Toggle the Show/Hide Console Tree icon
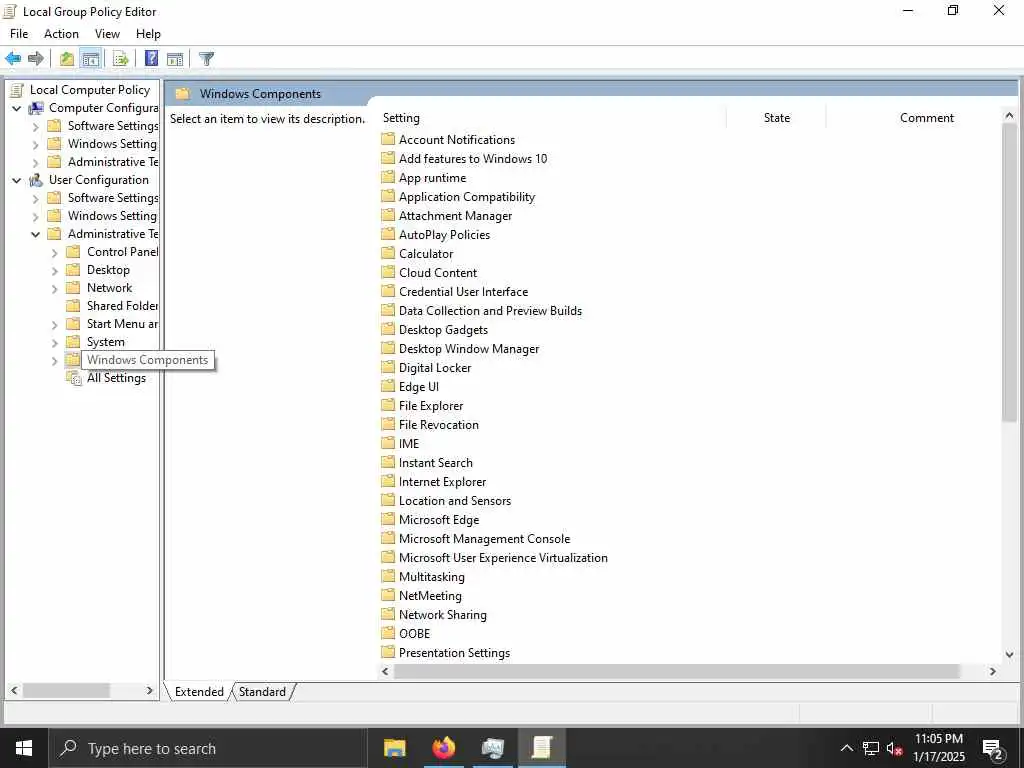Image resolution: width=1024 pixels, height=768 pixels. (x=91, y=59)
